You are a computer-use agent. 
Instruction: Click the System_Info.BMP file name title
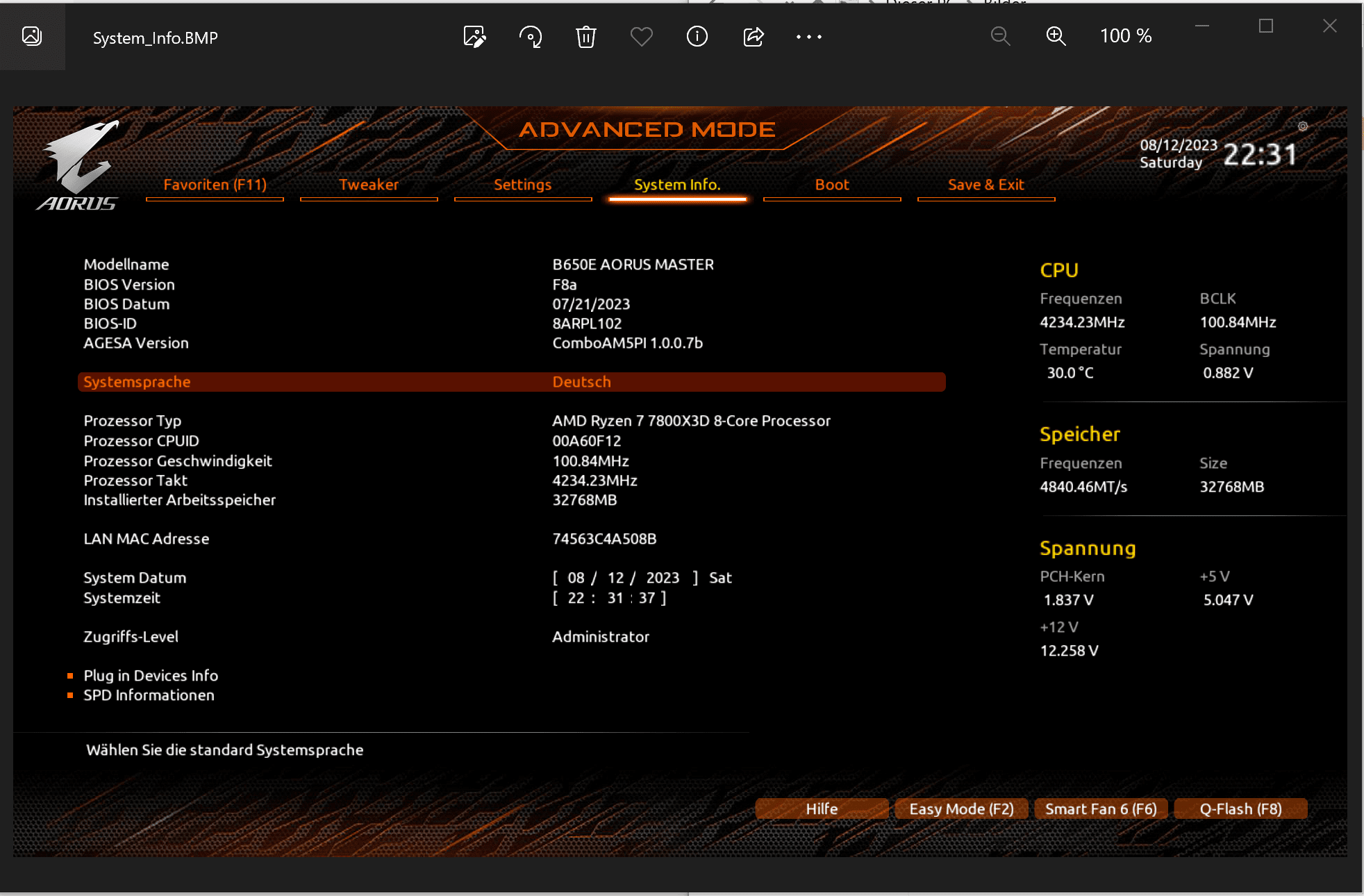[156, 38]
